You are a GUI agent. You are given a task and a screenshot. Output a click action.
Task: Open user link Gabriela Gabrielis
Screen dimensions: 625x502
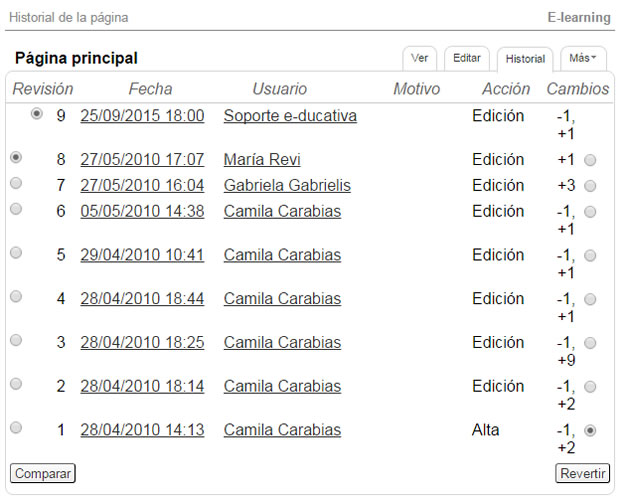tap(287, 185)
